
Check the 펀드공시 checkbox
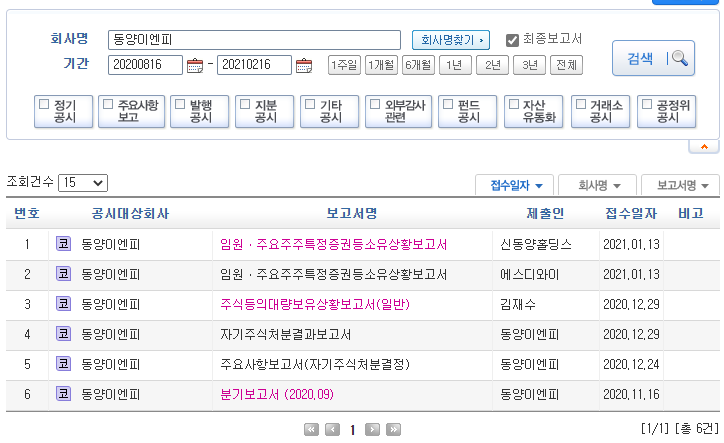pyautogui.click(x=448, y=104)
